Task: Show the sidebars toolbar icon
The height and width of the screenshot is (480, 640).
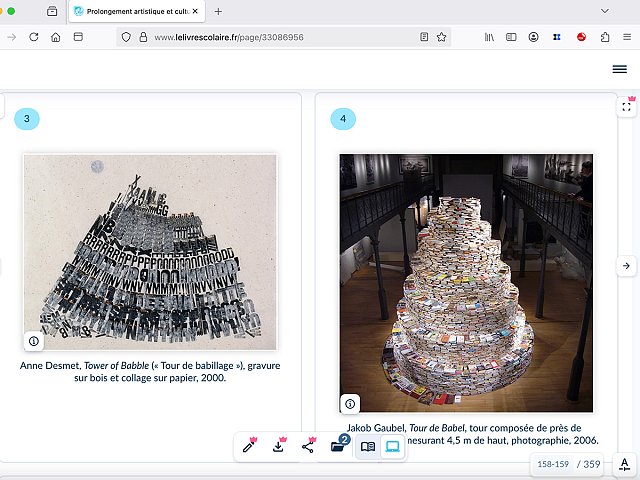Action: (511, 37)
